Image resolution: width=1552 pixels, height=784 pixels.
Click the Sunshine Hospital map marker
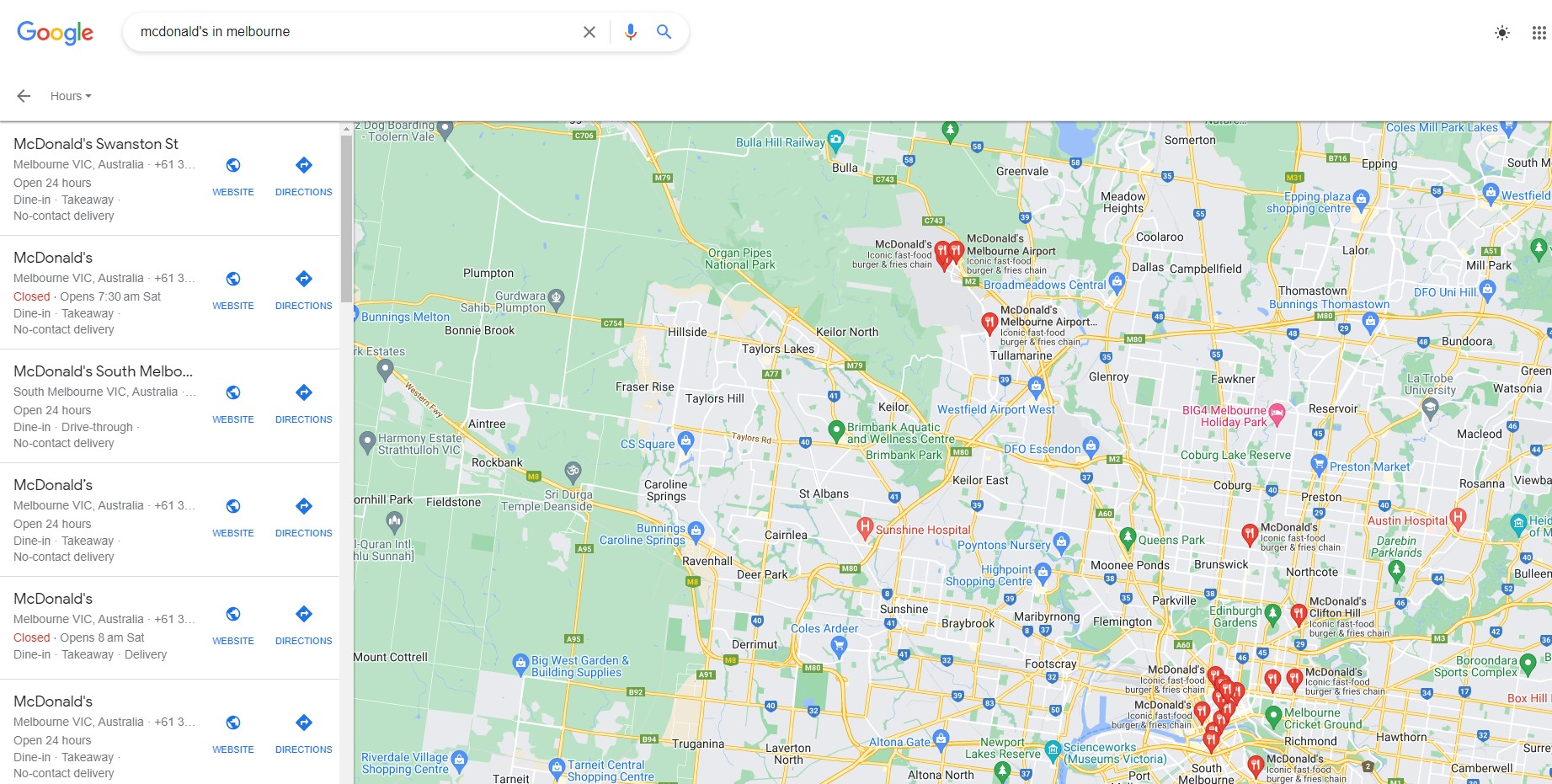point(865,527)
